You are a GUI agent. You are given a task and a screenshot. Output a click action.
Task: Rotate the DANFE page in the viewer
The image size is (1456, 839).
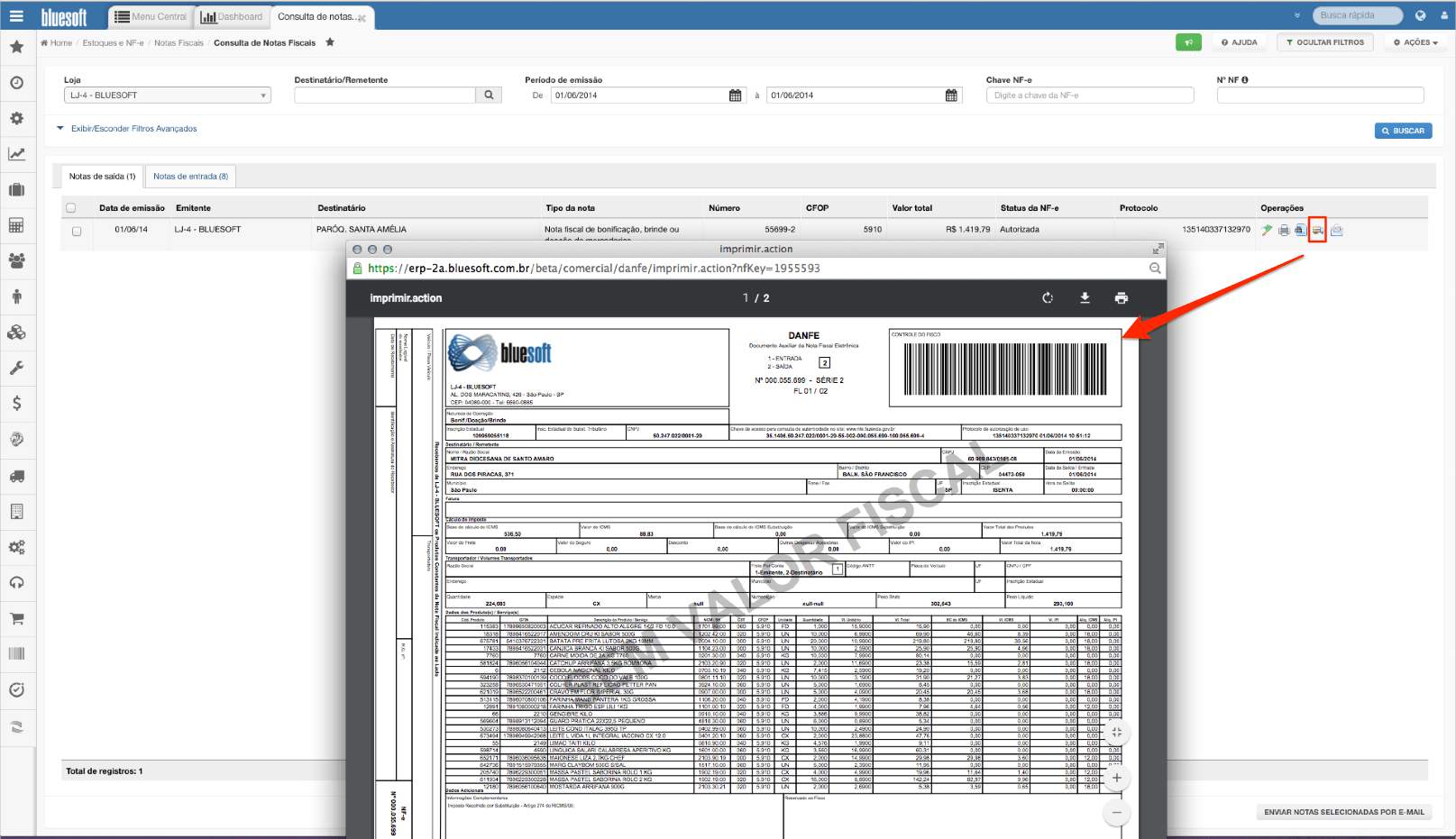tap(1048, 297)
